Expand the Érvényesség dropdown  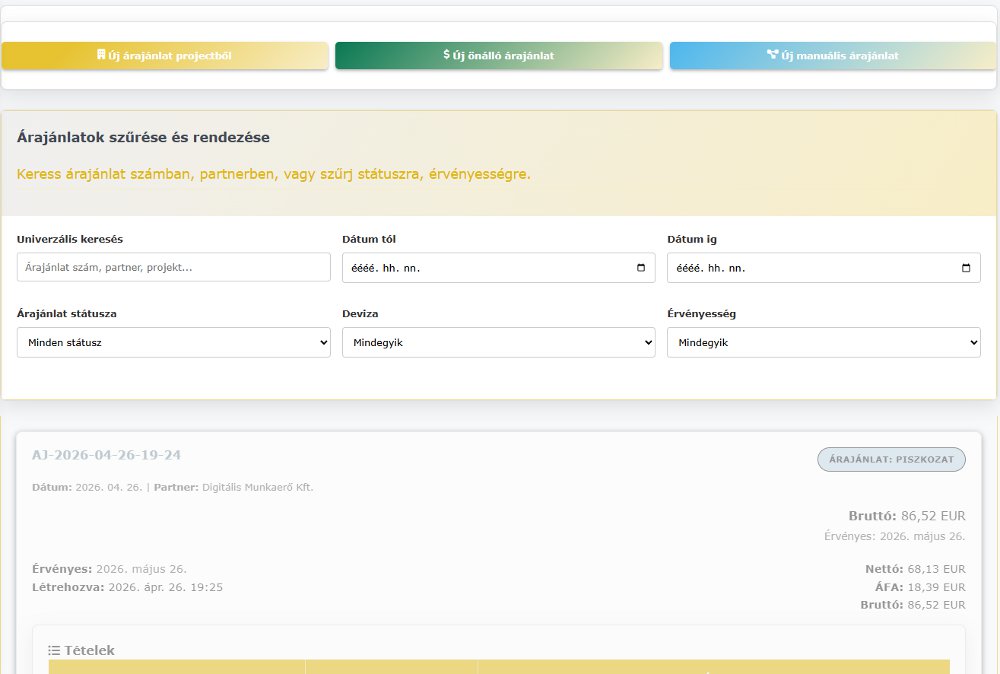(x=823, y=342)
